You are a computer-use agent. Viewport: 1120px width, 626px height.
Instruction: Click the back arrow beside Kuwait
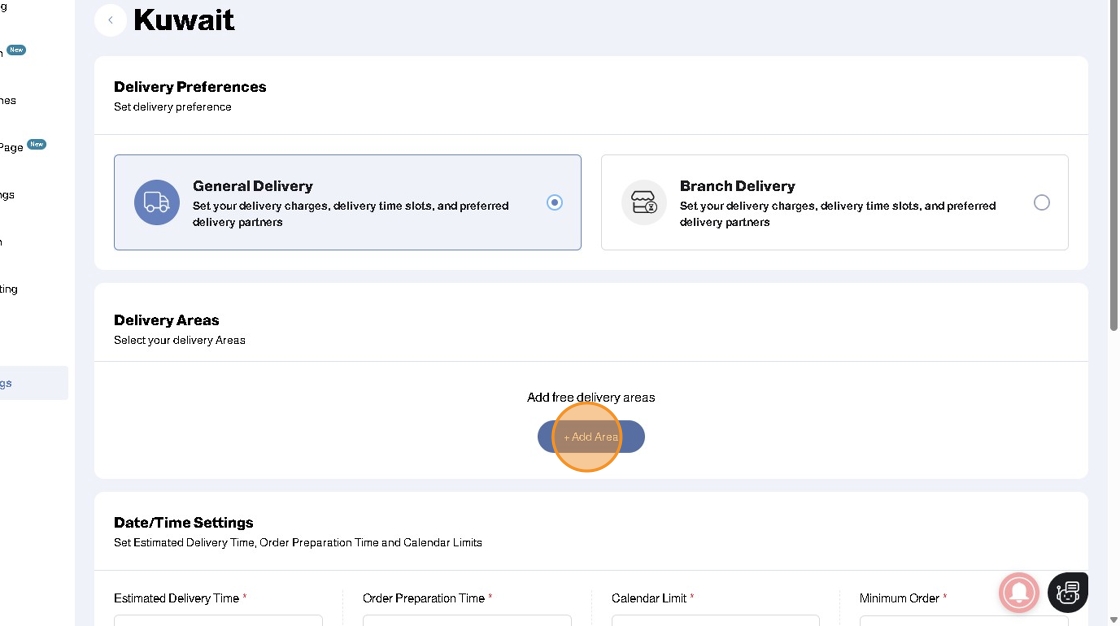tap(110, 20)
